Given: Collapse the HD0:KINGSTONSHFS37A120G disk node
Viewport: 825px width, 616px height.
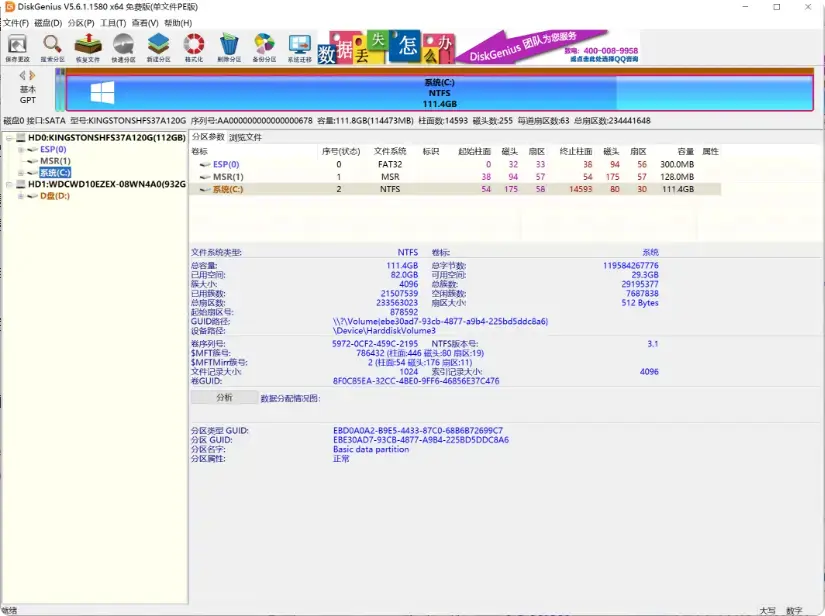Looking at the screenshot, I should 8,136.
